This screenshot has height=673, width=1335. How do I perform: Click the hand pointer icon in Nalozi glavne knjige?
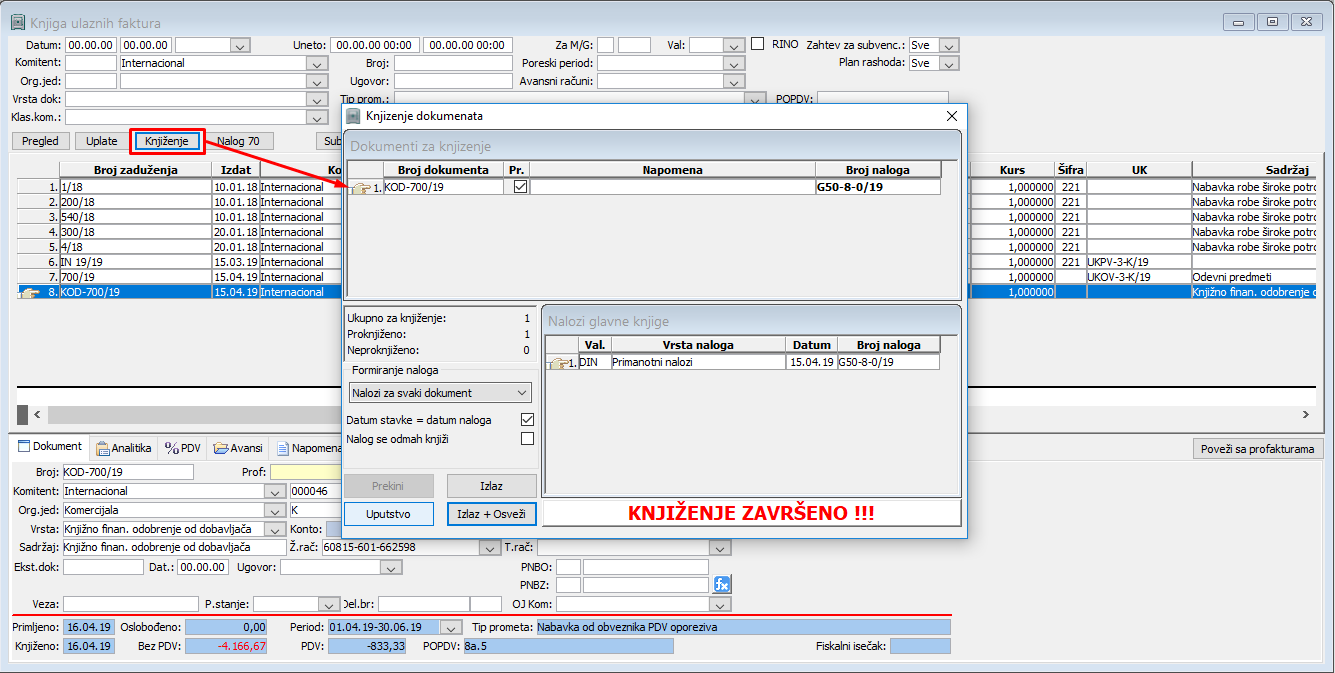point(558,363)
